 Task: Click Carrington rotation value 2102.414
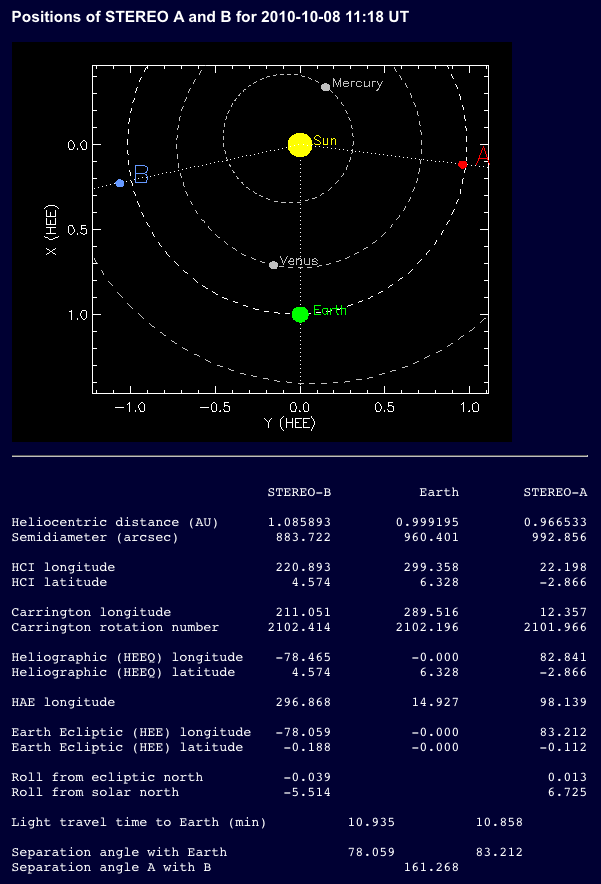point(299,627)
